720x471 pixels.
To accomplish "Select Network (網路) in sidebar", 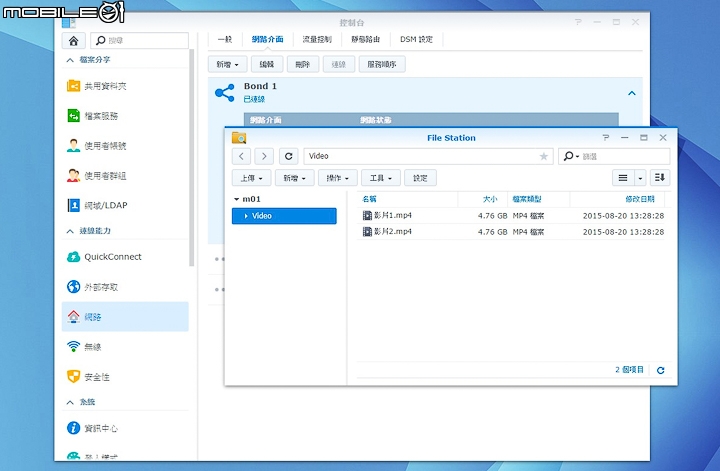I will 125,317.
